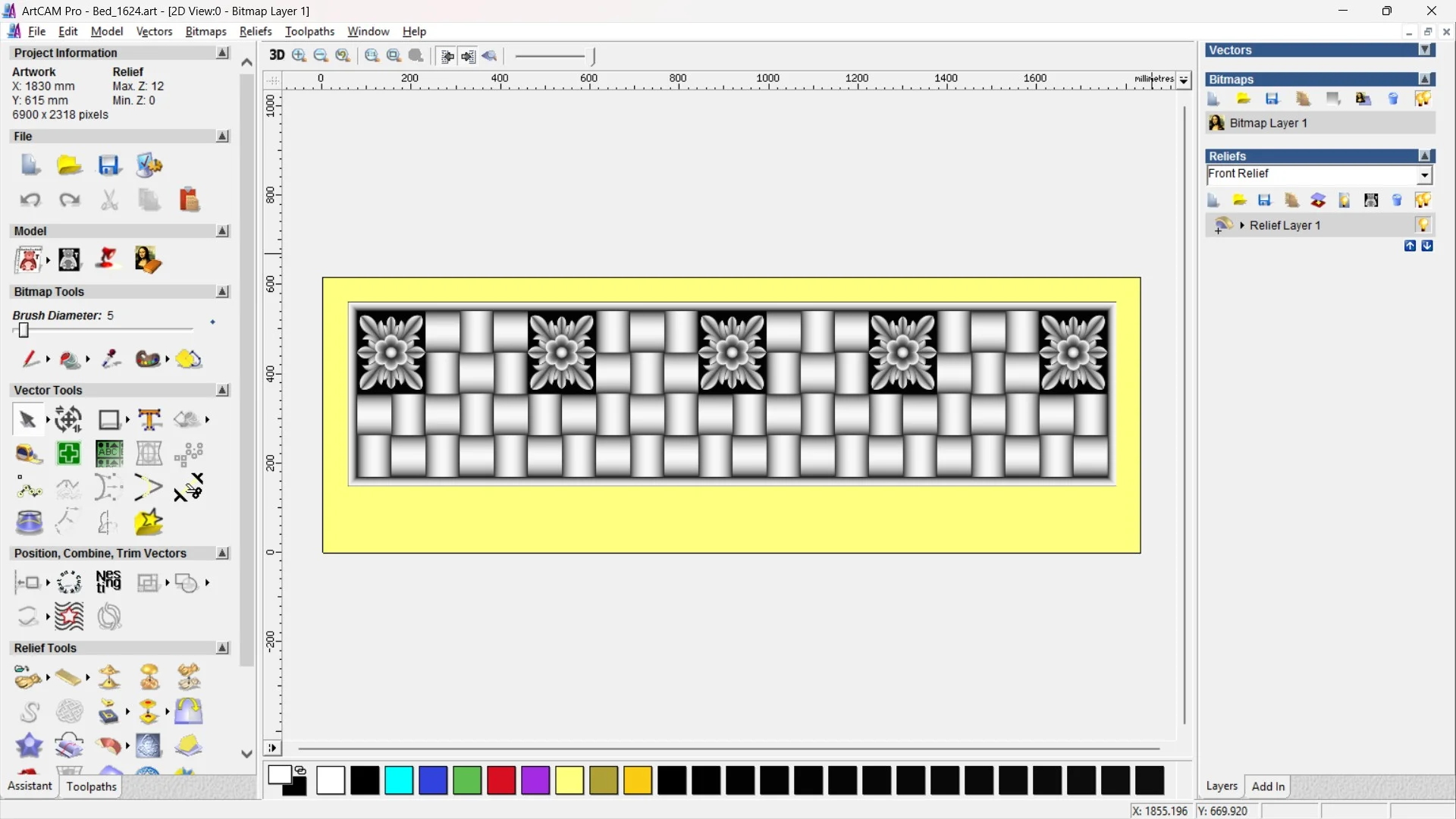
Task: Click the Save icon in File panel
Action: pyautogui.click(x=109, y=165)
